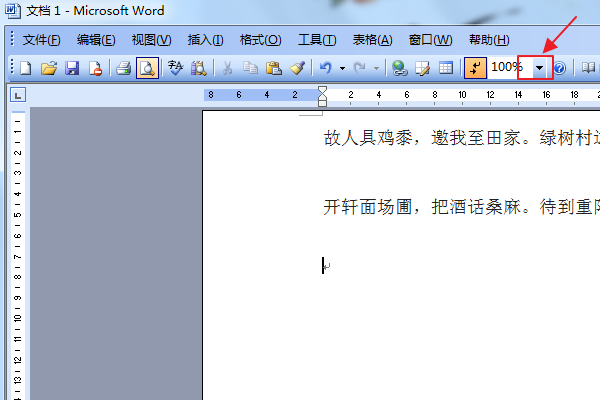Save the document with the floppy disk icon
600x400 pixels.
point(72,68)
